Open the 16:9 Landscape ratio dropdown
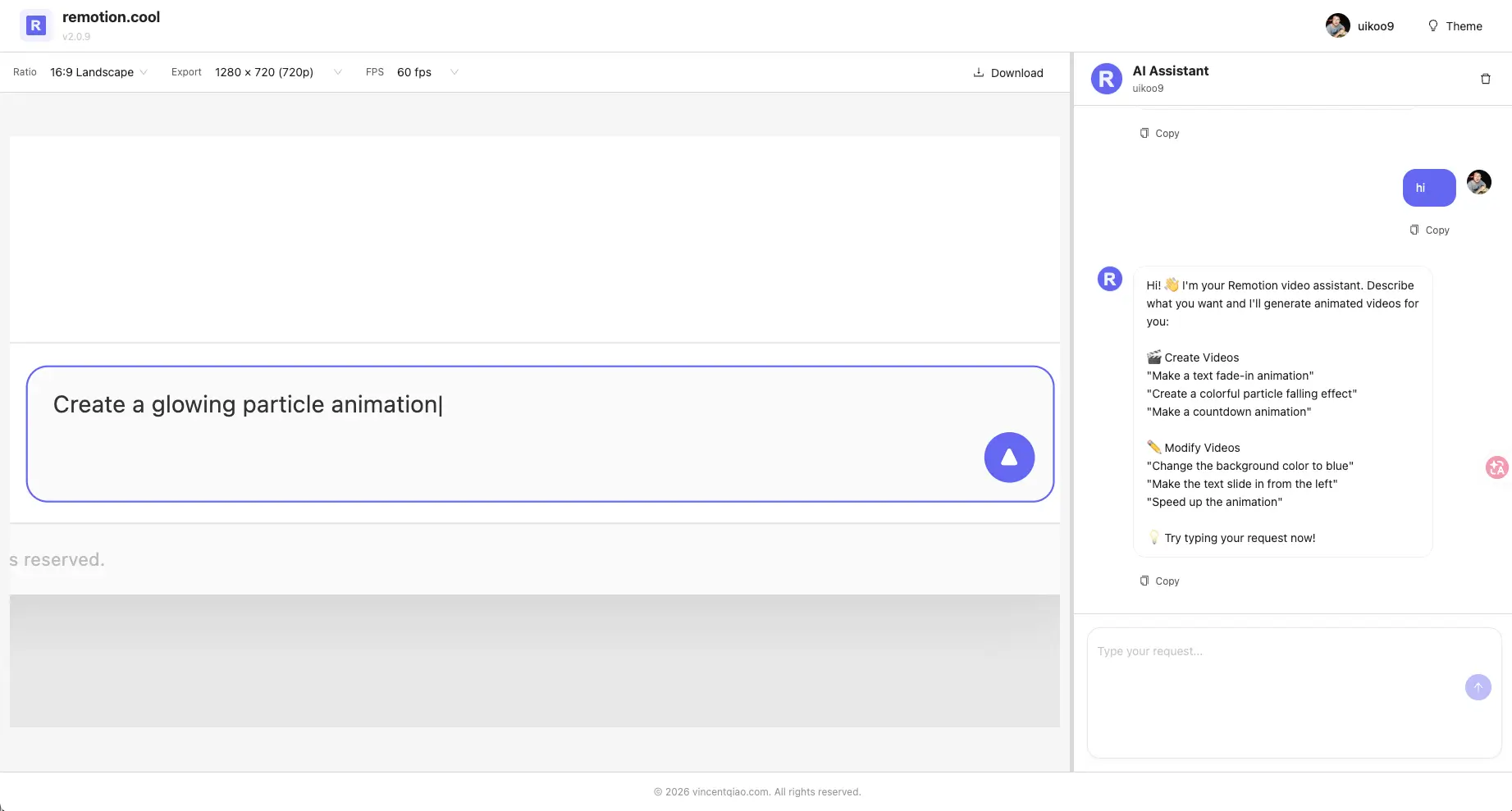The image size is (1512, 811). pos(98,72)
